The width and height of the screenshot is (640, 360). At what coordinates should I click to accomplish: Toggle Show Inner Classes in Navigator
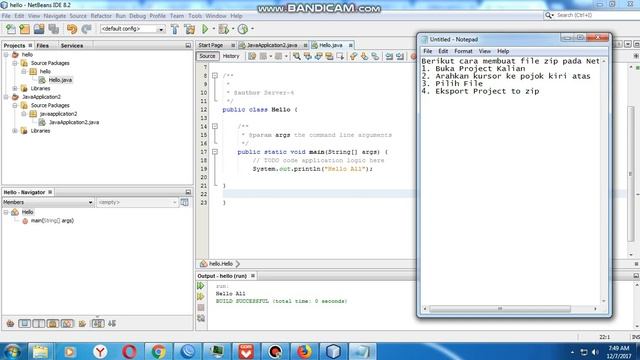coord(67,324)
